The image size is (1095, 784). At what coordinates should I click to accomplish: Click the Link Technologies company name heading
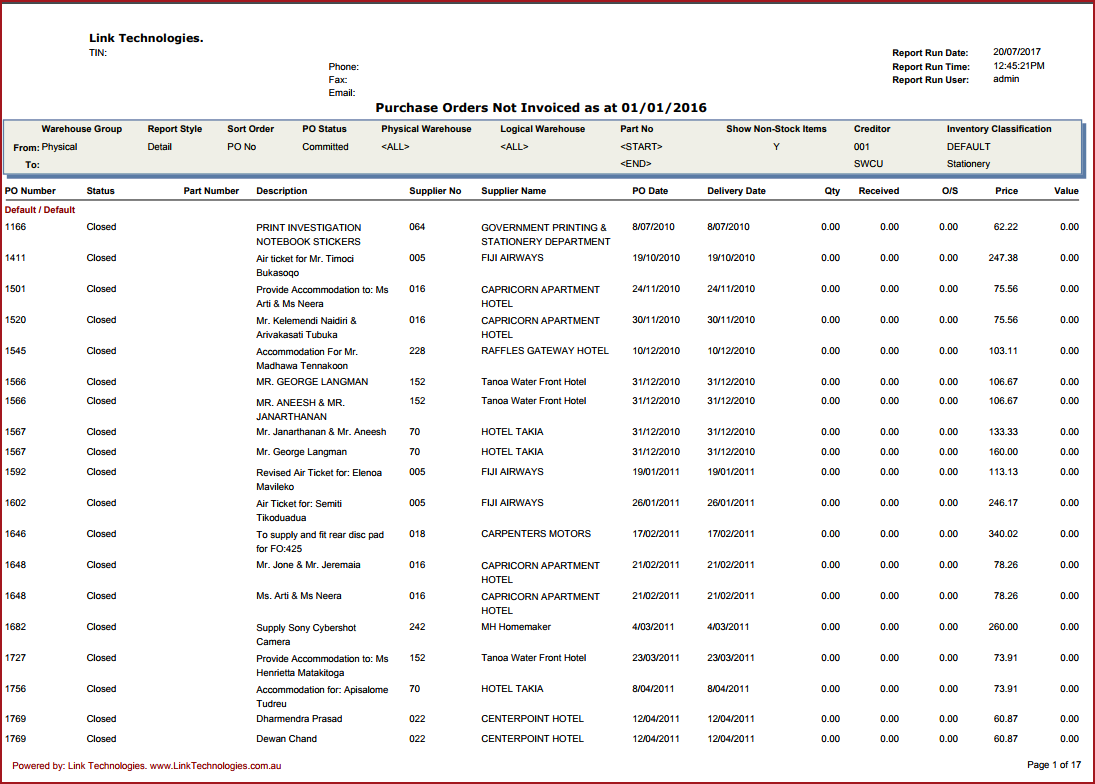point(146,38)
